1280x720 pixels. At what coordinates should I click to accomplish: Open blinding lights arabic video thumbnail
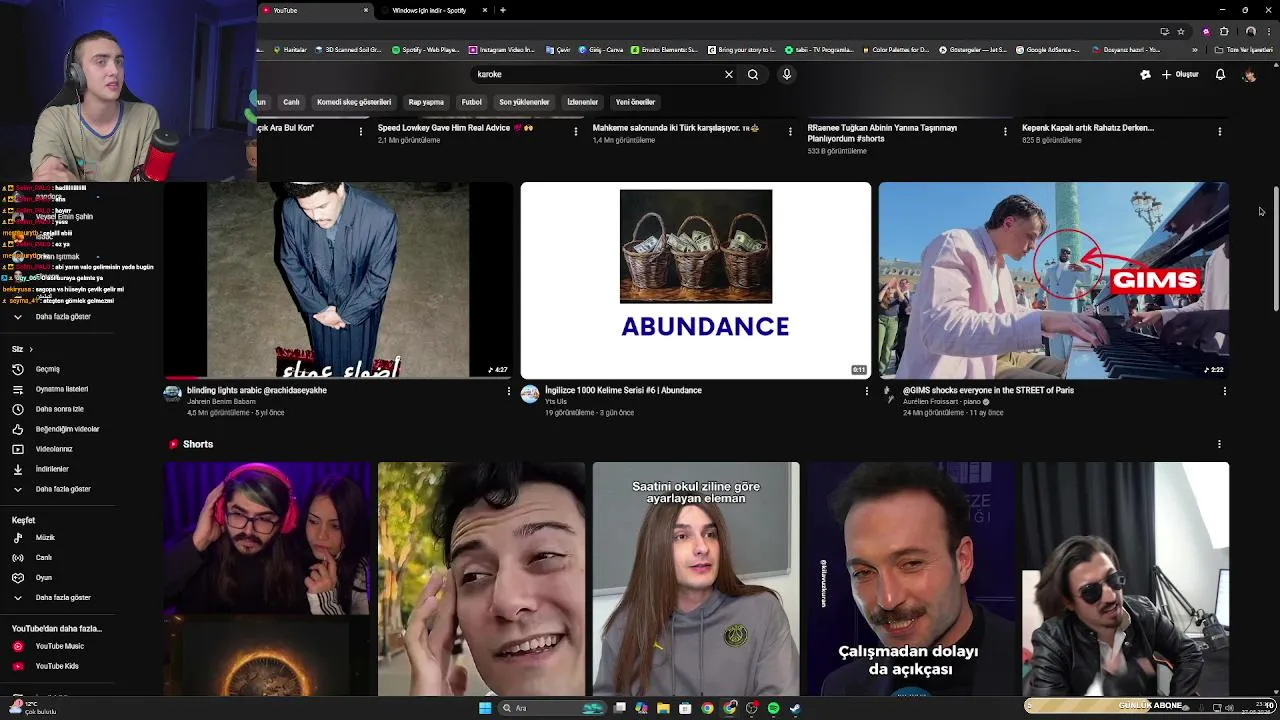338,280
